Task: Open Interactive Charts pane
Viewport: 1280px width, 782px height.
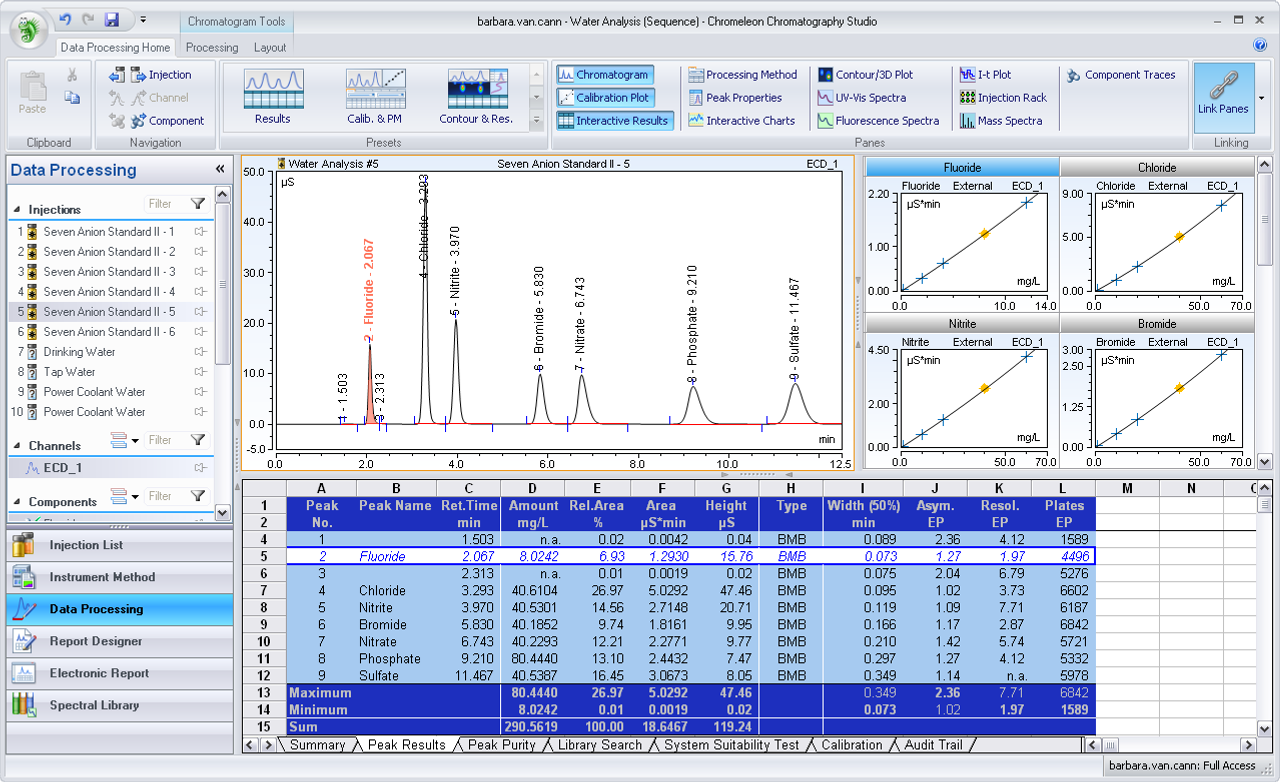Action: pyautogui.click(x=742, y=121)
